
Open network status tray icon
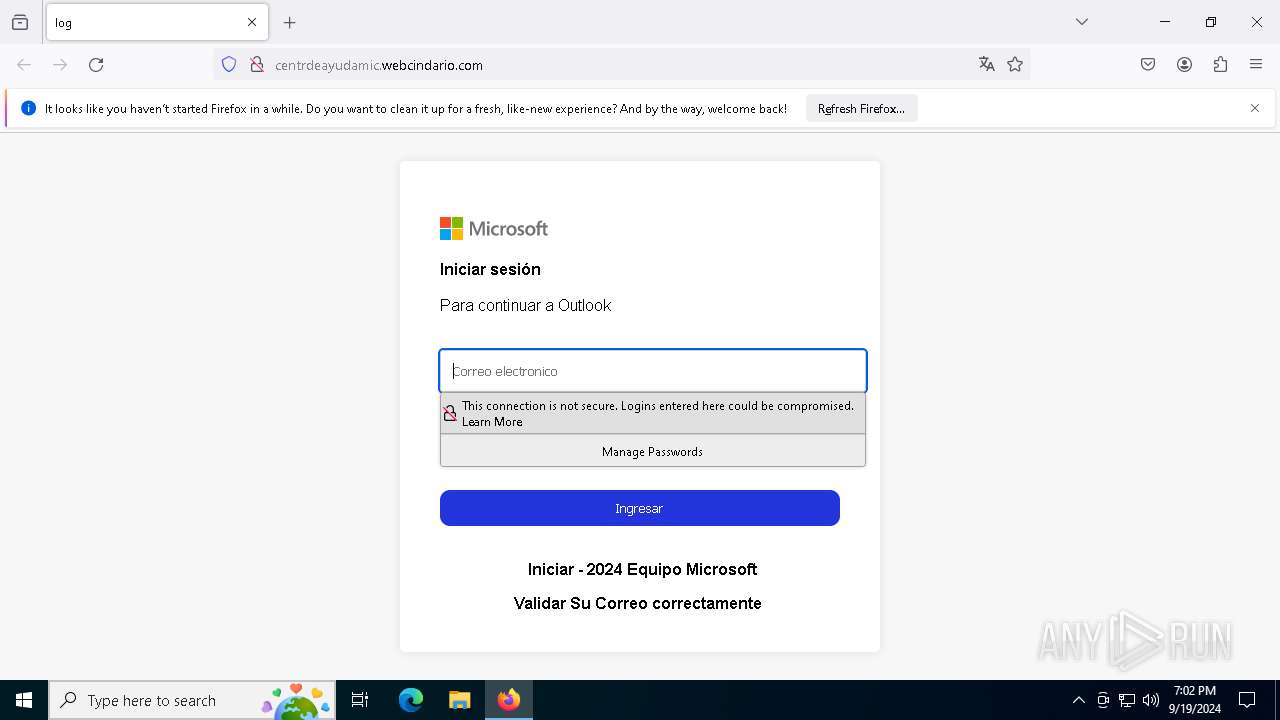point(1127,700)
